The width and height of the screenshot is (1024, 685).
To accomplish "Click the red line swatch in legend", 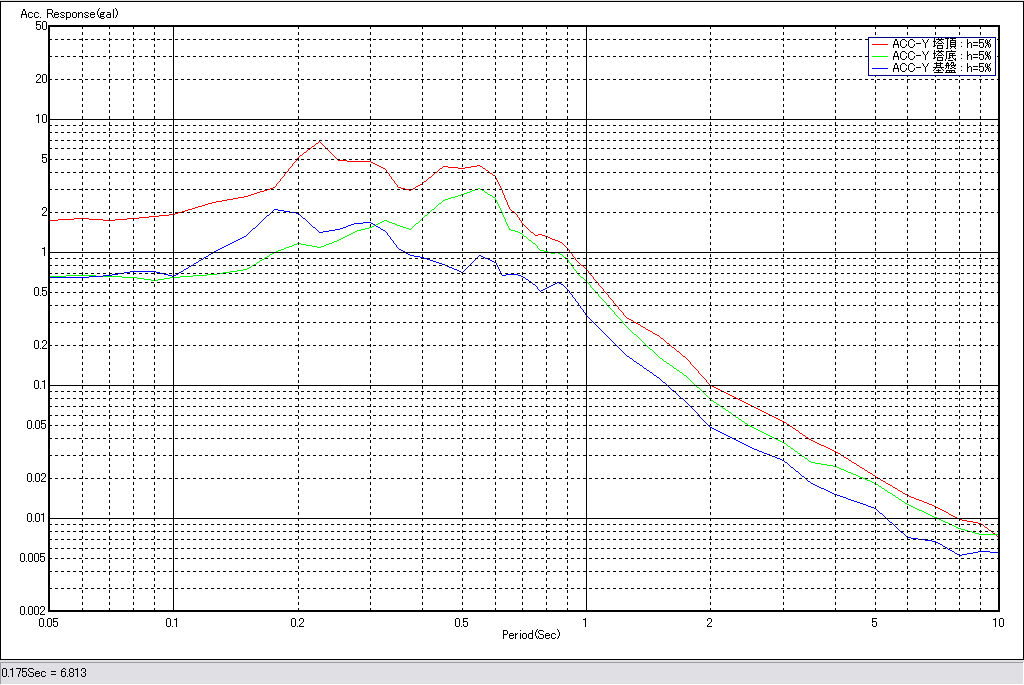I will [x=880, y=45].
